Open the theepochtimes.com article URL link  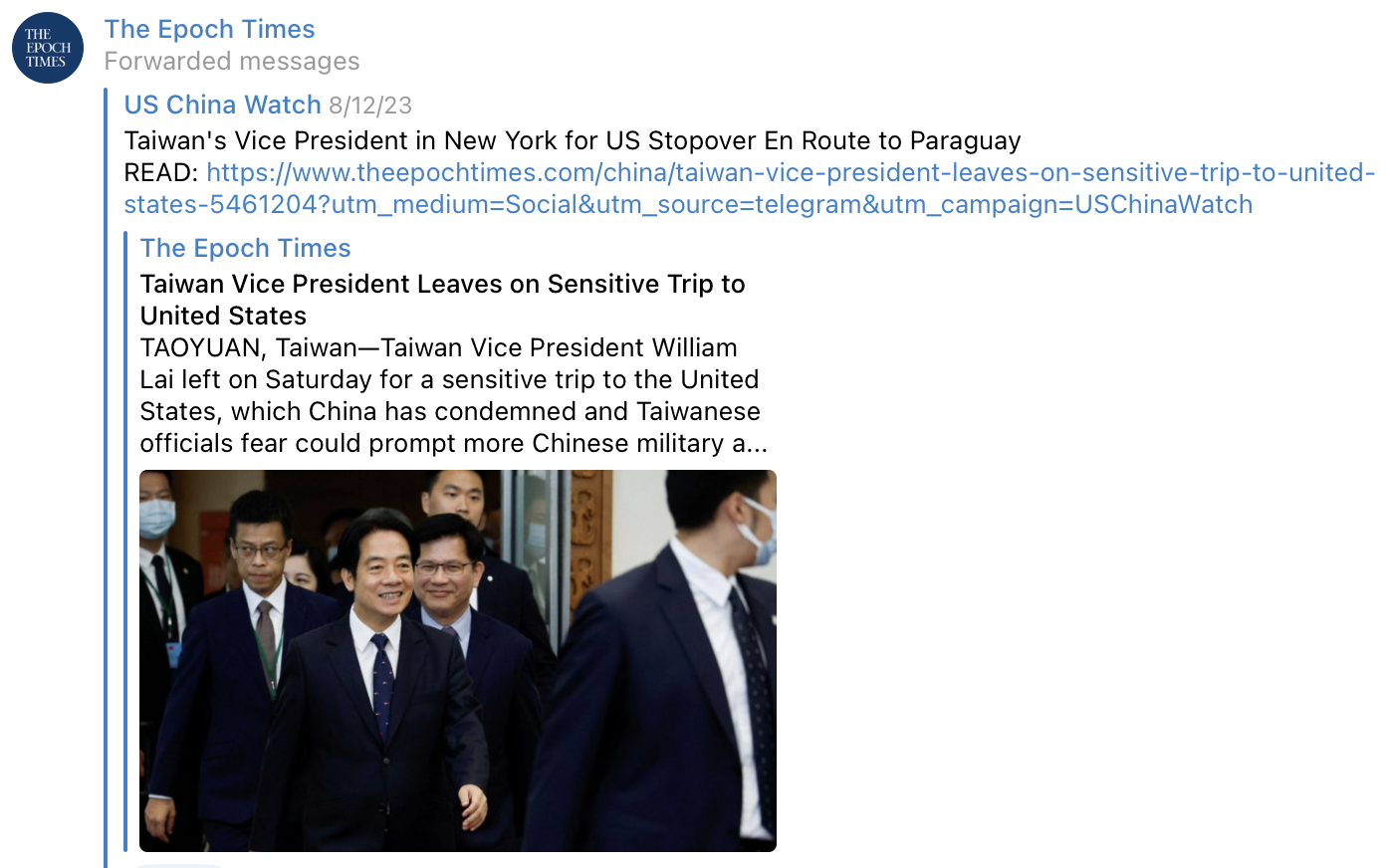click(749, 188)
